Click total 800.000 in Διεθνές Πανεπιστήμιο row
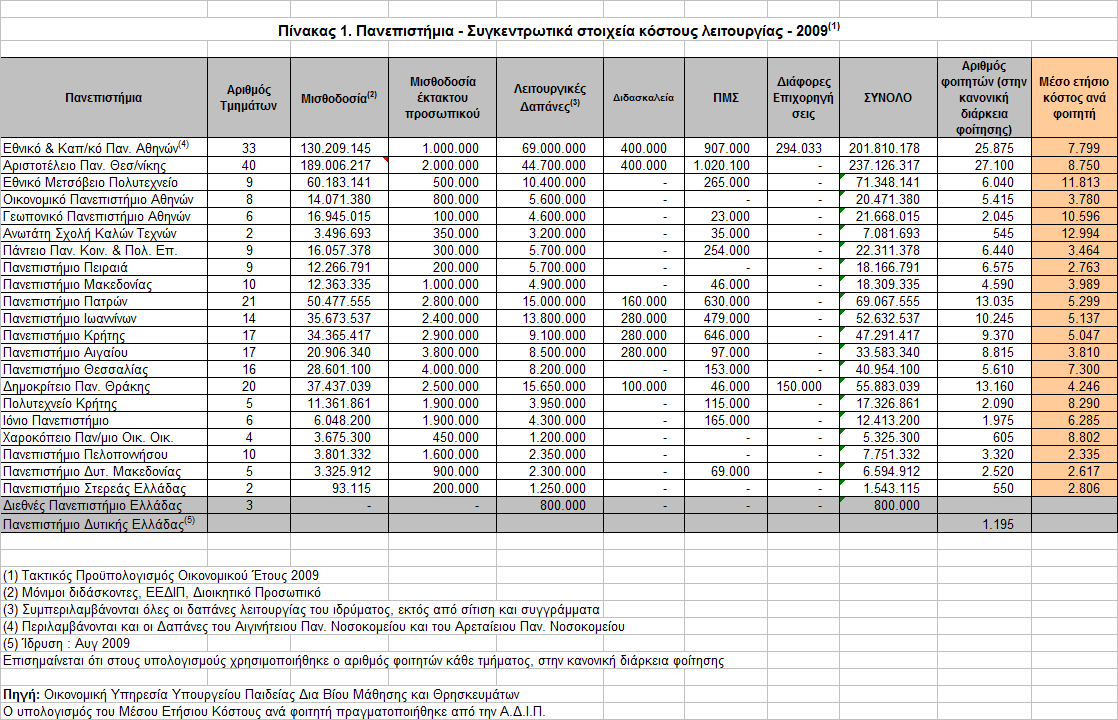 click(888, 506)
